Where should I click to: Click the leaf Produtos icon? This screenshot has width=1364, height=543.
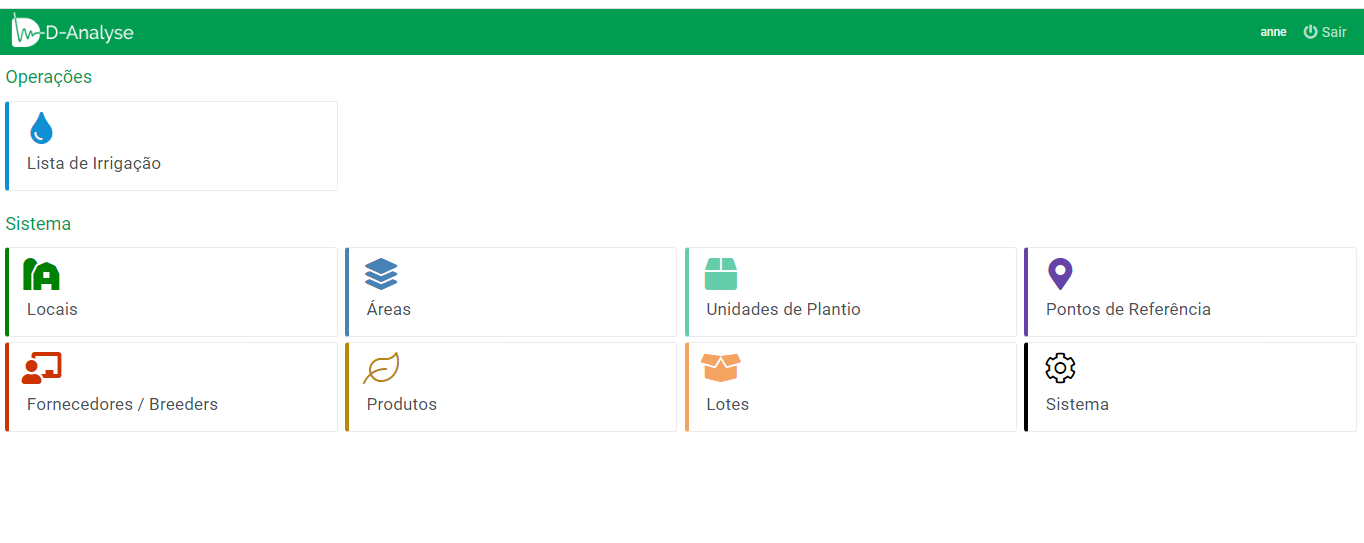coord(381,369)
